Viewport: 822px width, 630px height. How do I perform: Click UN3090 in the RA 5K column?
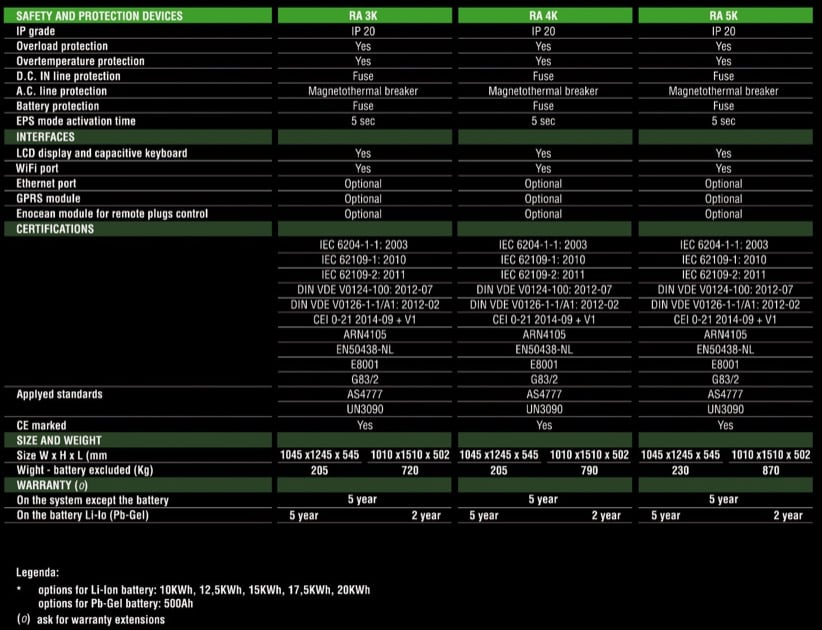(723, 410)
